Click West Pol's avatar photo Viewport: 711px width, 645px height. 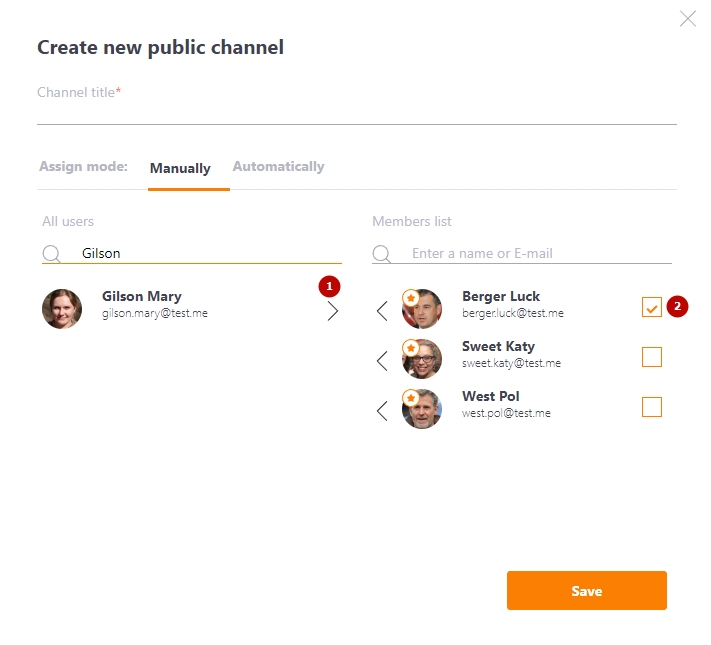point(422,409)
